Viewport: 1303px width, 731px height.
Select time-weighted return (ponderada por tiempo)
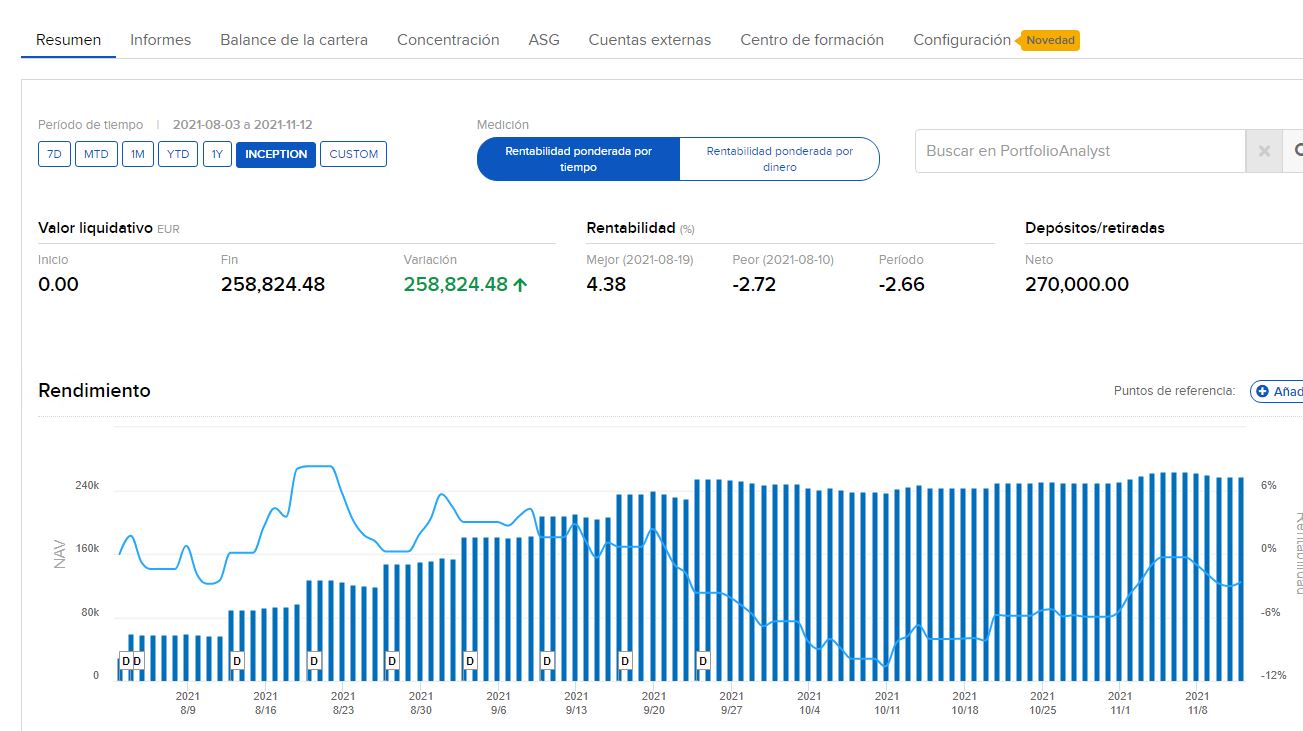(x=578, y=159)
